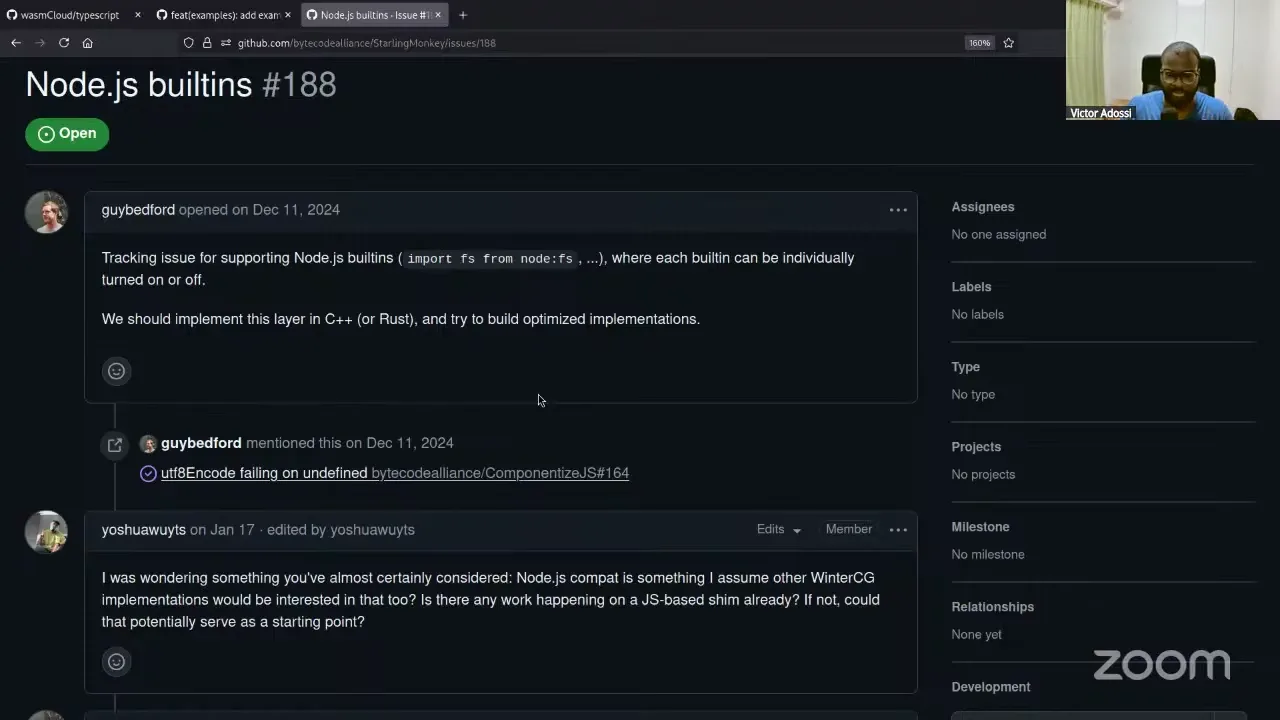Switch to the wasmCloud/typescript tab
Screen dimensions: 1280x720
click(74, 15)
